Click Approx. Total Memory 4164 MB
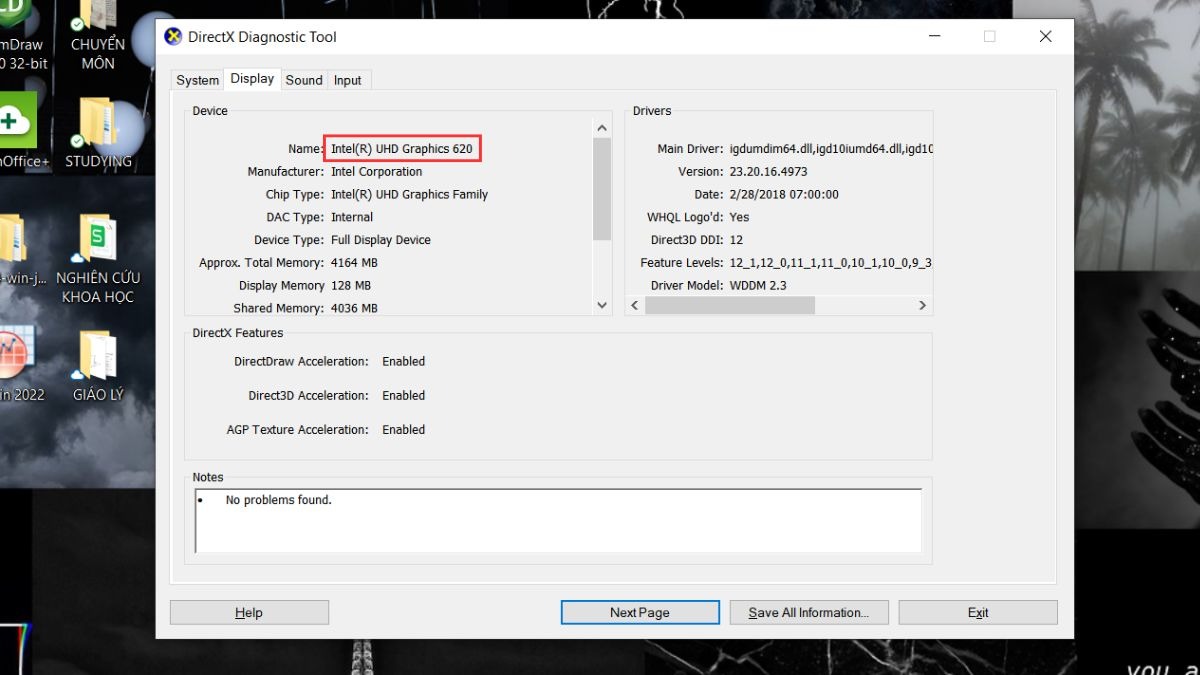 coord(354,263)
